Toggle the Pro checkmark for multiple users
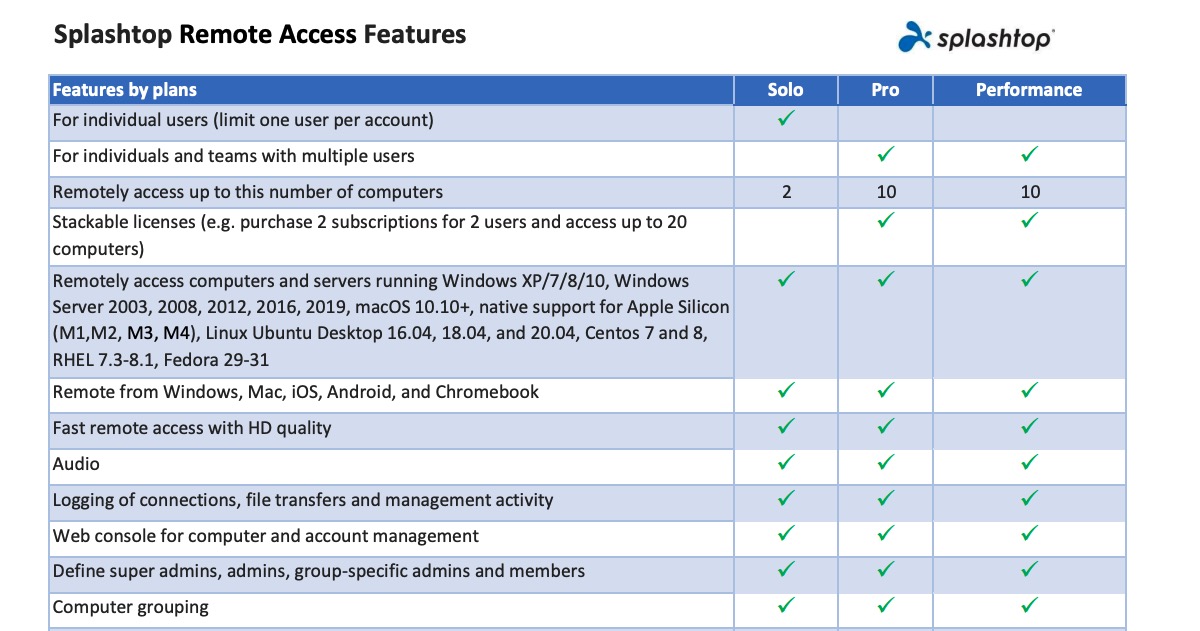Screen dimensions: 1200x631 [x=884, y=157]
